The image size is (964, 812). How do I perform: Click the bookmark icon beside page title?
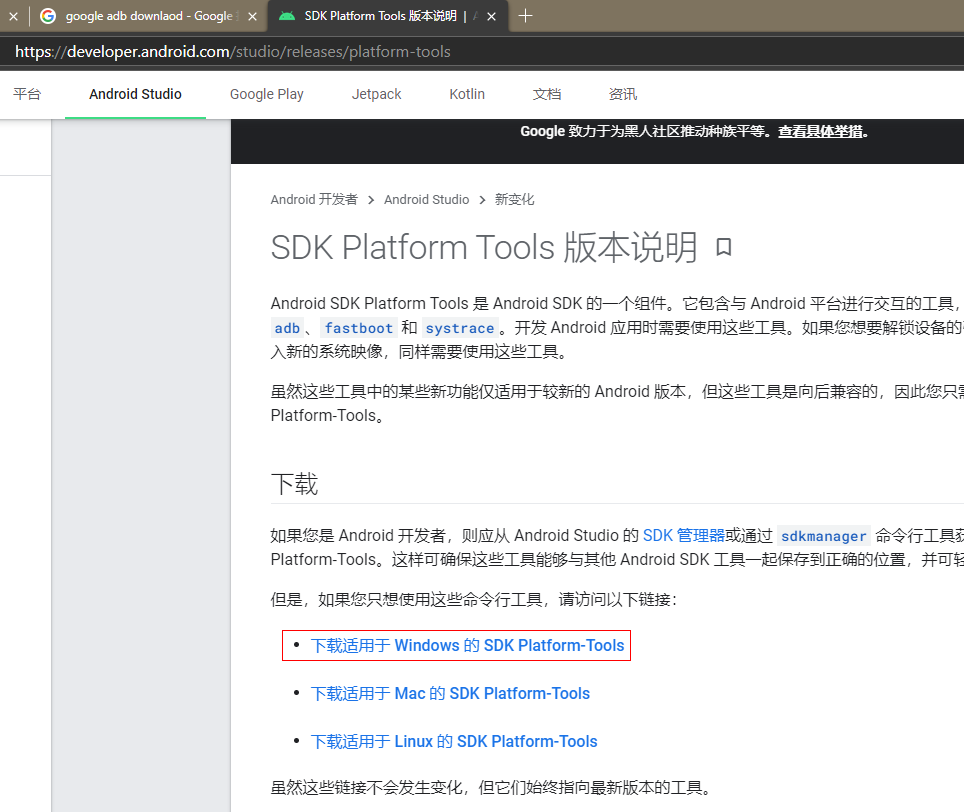[724, 246]
